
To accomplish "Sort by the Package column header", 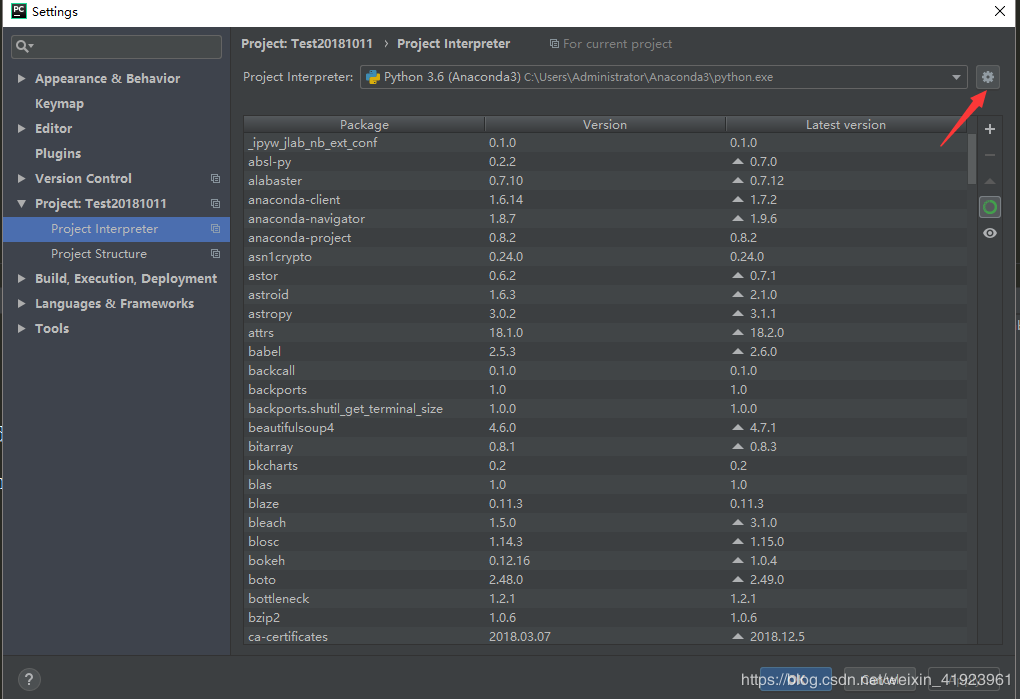I will click(x=364, y=125).
